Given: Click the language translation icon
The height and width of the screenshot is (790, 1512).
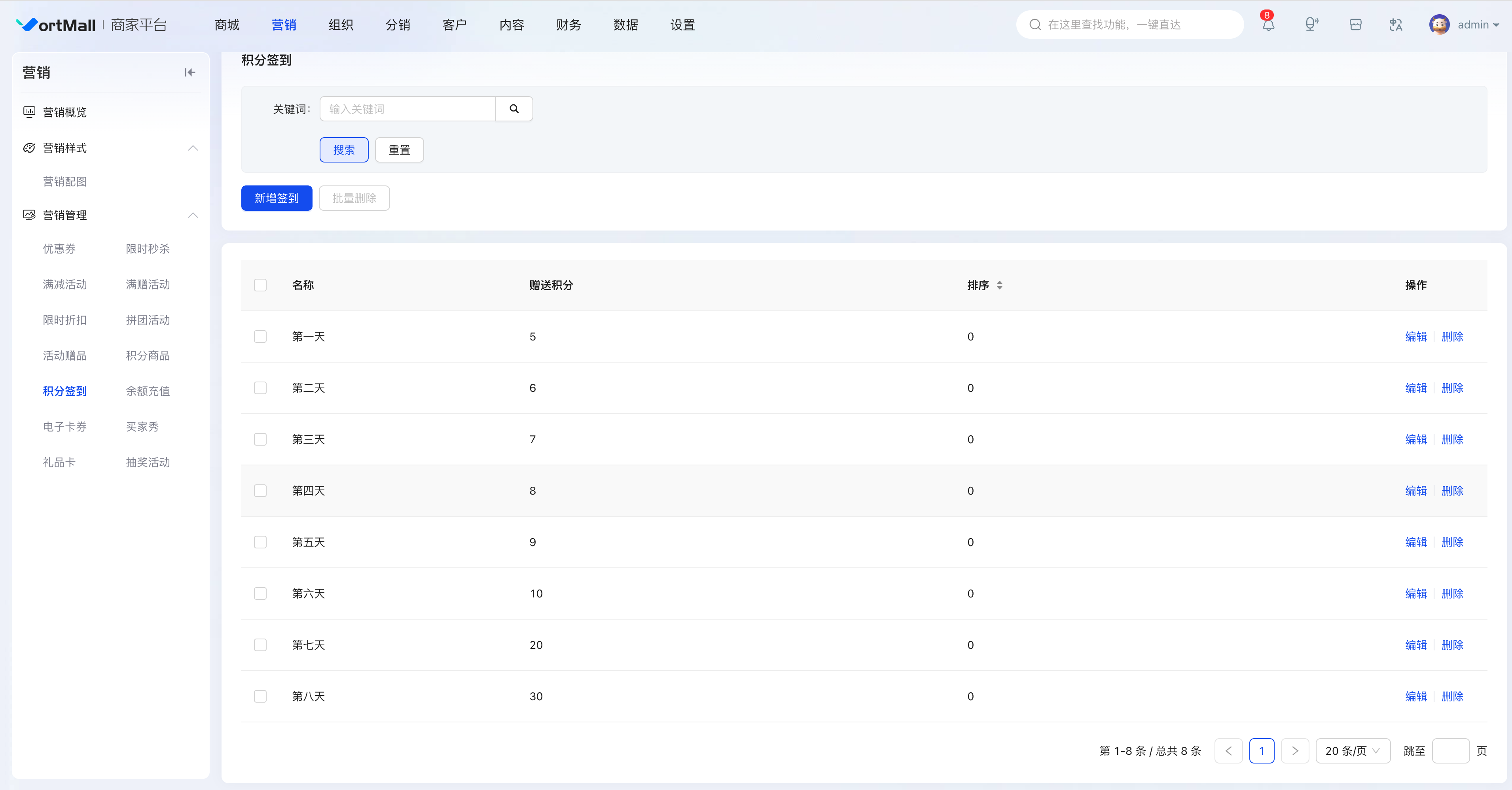Looking at the screenshot, I should click(1396, 25).
